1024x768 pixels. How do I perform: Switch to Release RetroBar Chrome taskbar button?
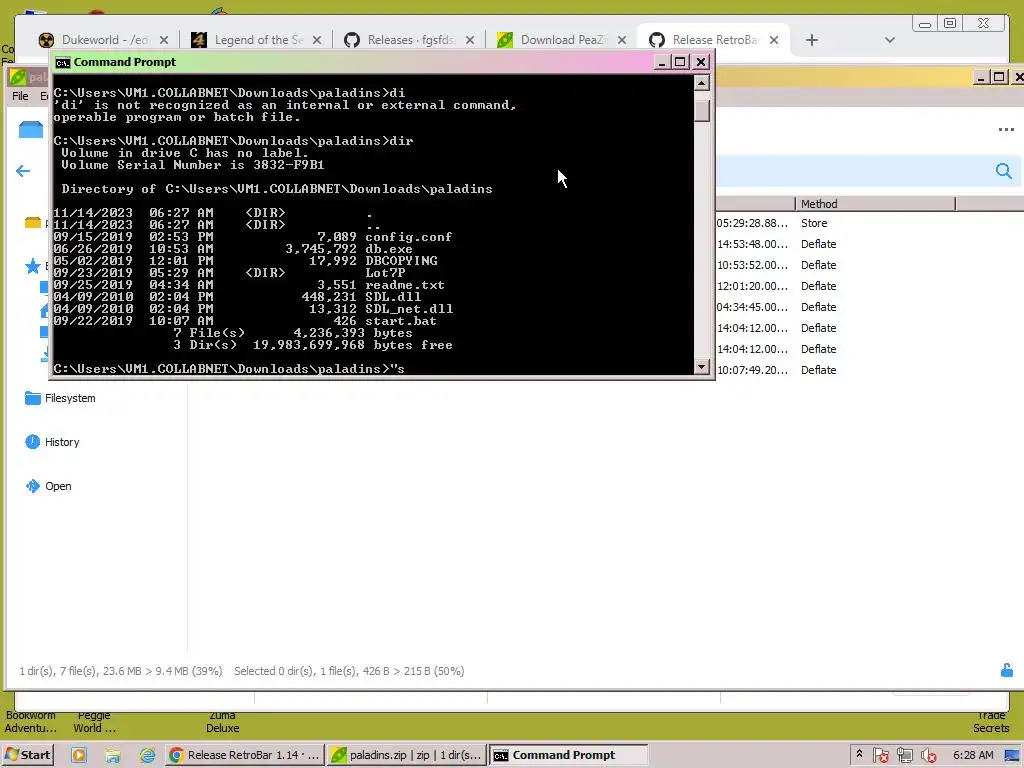point(244,755)
